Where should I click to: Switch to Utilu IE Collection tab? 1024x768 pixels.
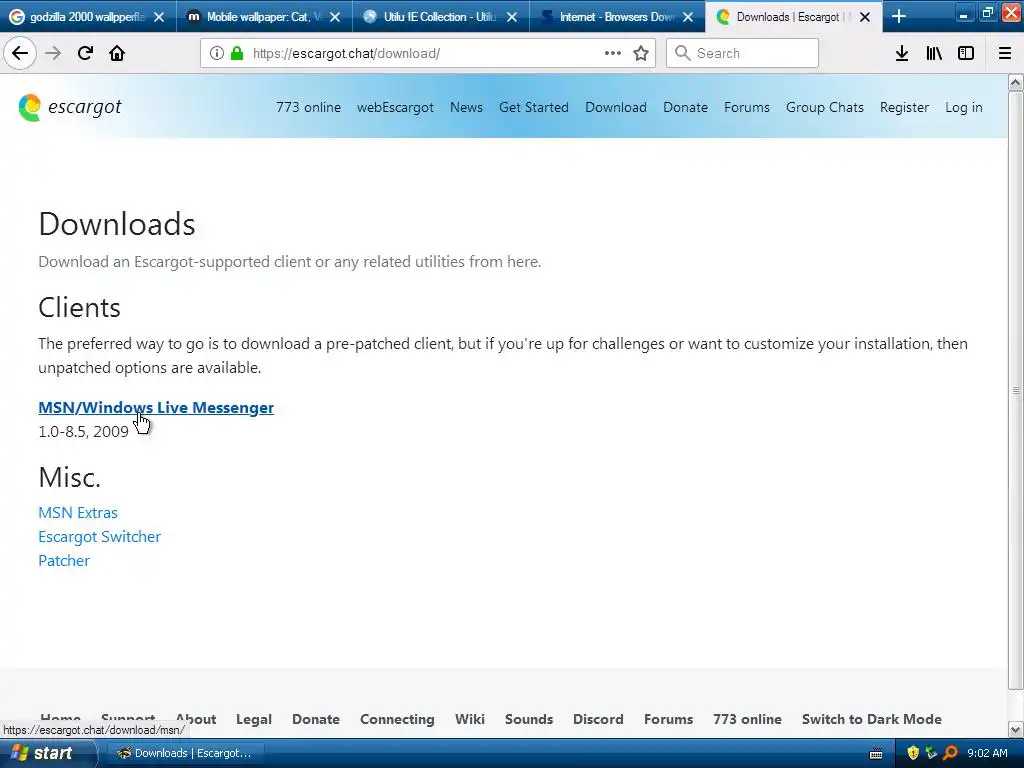441,16
